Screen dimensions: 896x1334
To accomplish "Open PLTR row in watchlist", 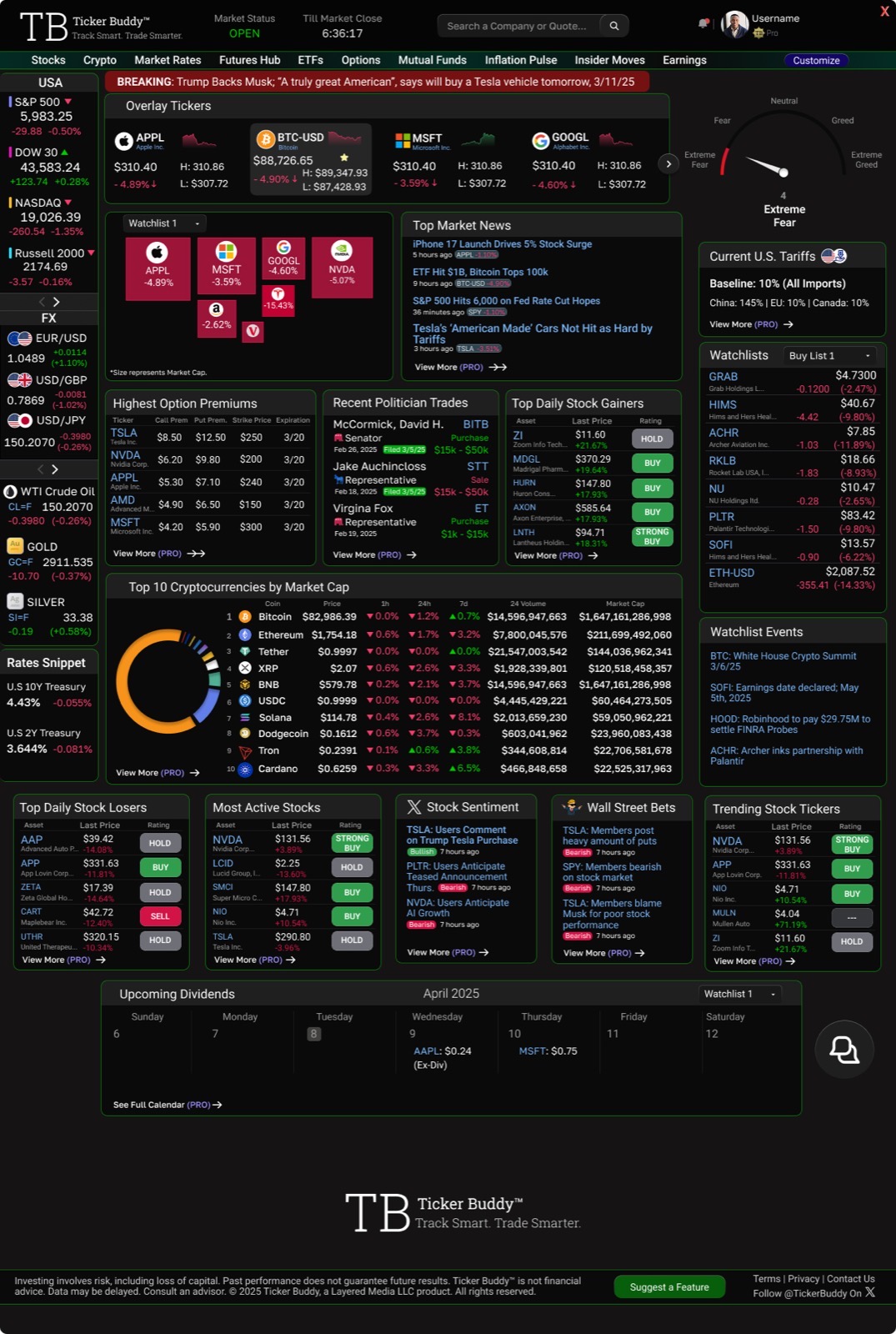I will point(792,522).
